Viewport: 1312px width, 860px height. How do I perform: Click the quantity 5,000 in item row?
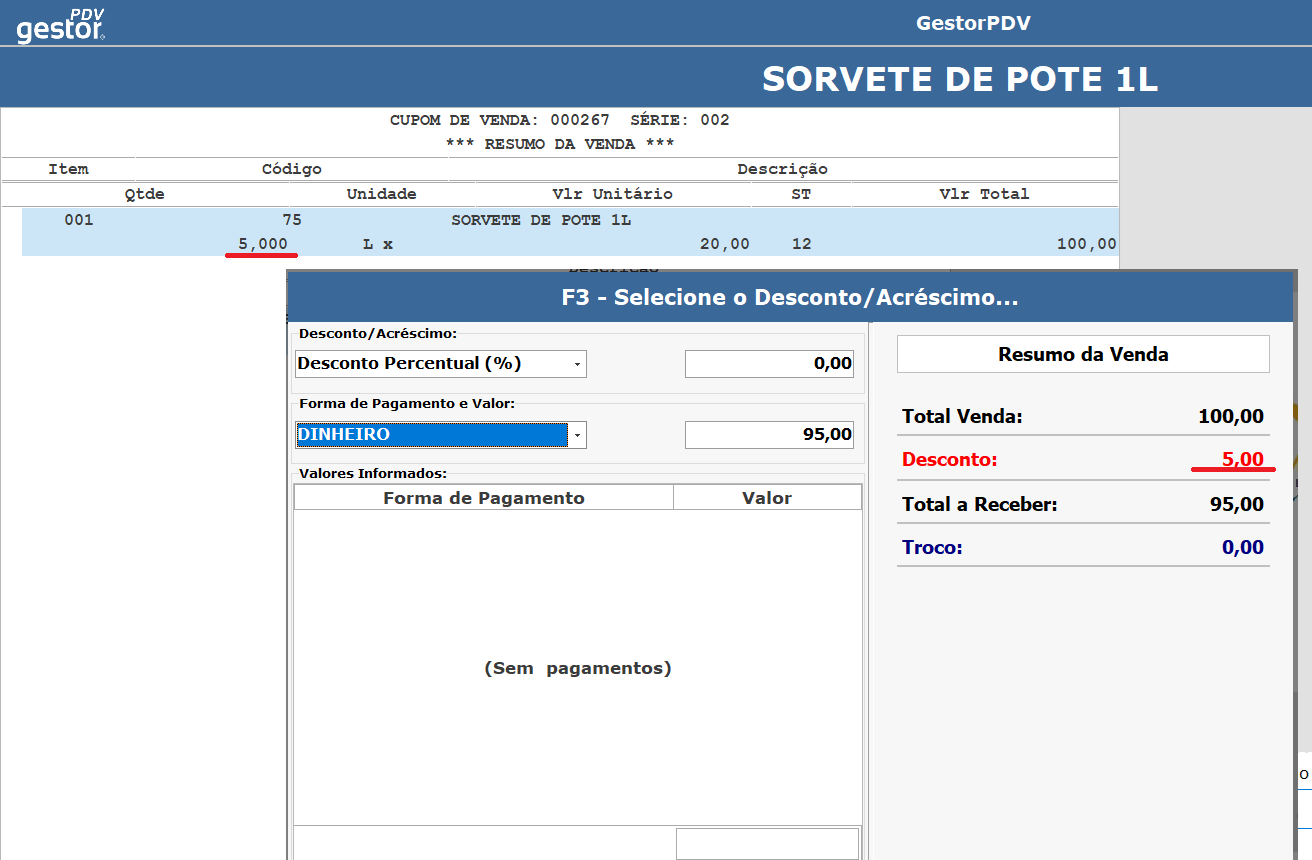[262, 244]
